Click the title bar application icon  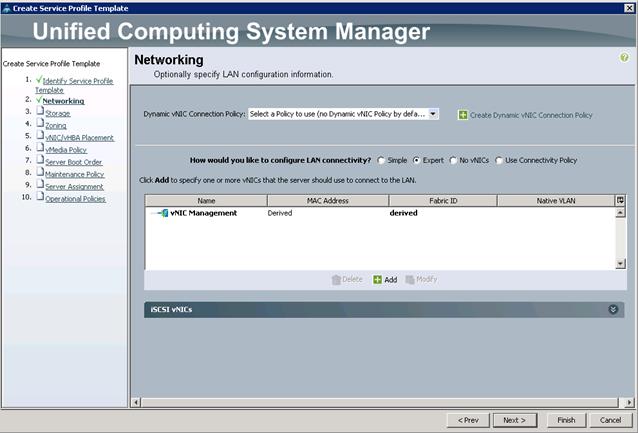[6, 8]
